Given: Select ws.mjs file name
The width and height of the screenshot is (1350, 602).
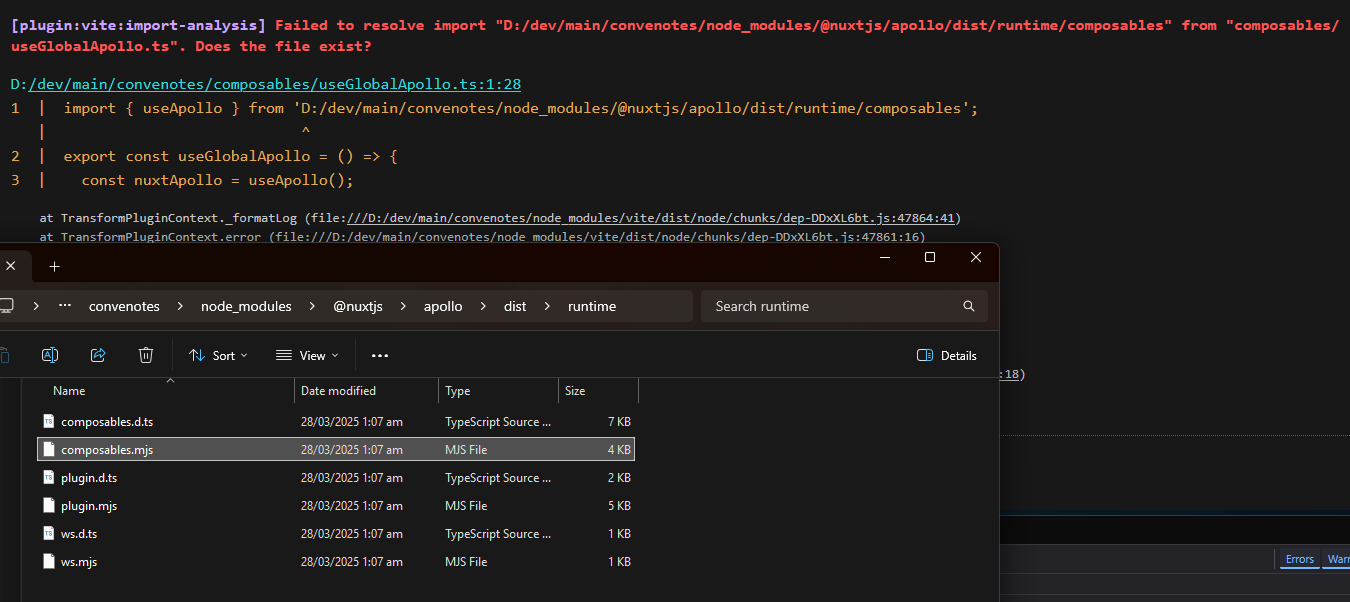Looking at the screenshot, I should pyautogui.click(x=79, y=562).
